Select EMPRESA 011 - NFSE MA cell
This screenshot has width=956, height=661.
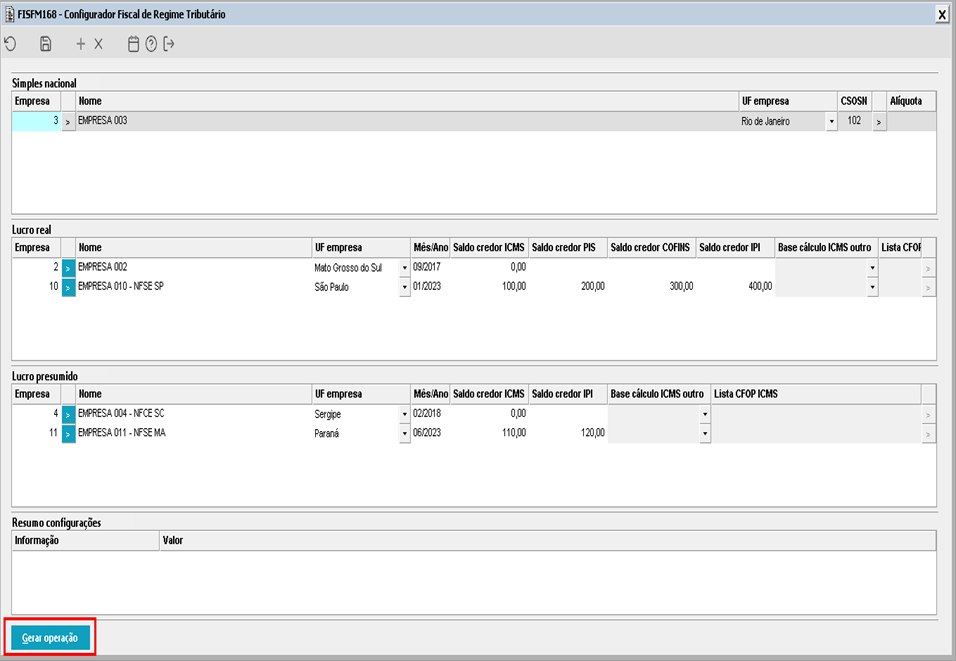[x=194, y=433]
